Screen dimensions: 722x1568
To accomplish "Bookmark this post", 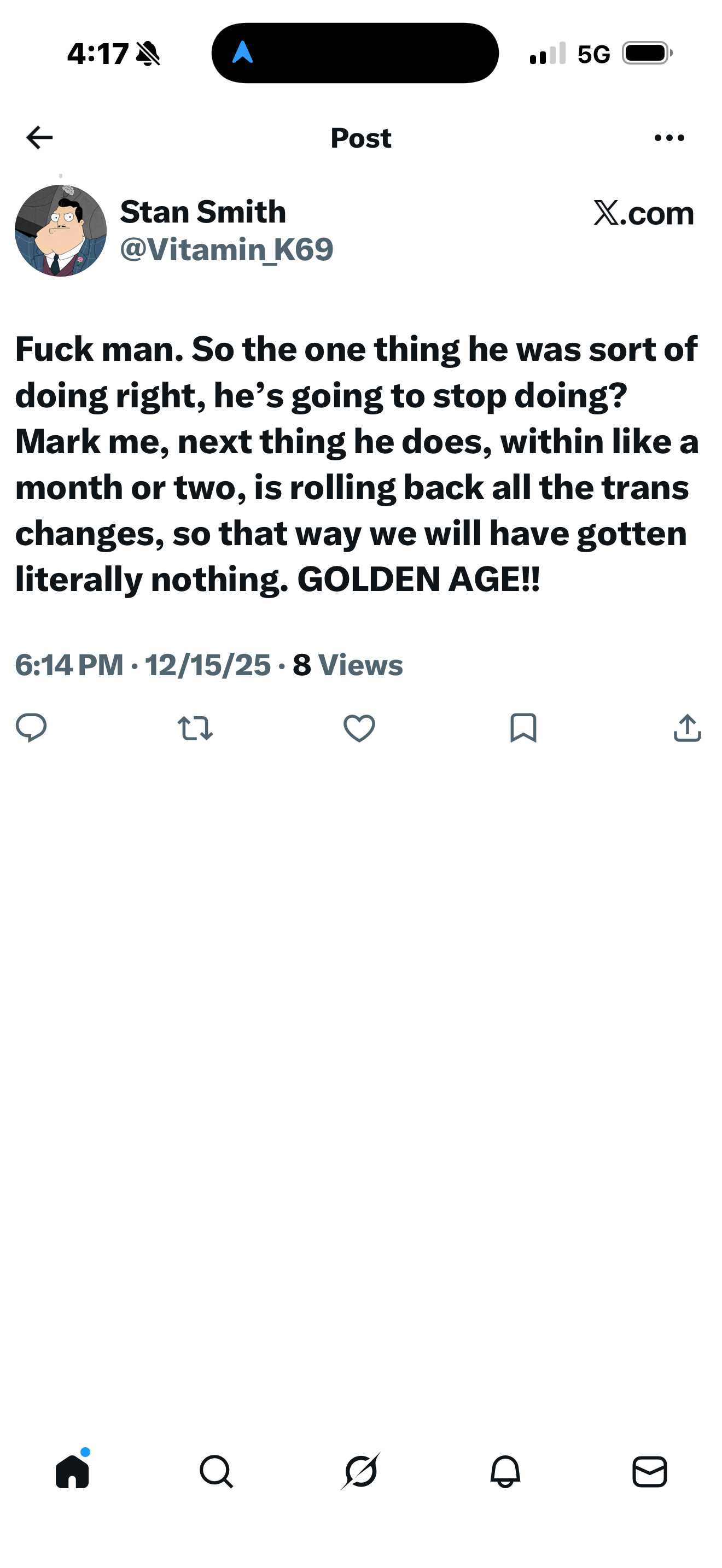I will click(523, 728).
